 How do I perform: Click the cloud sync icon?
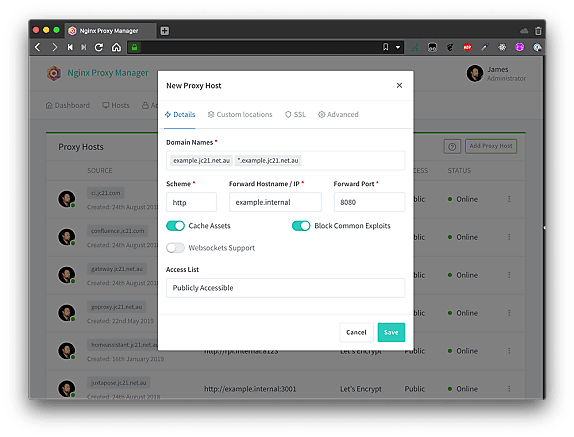coord(524,31)
